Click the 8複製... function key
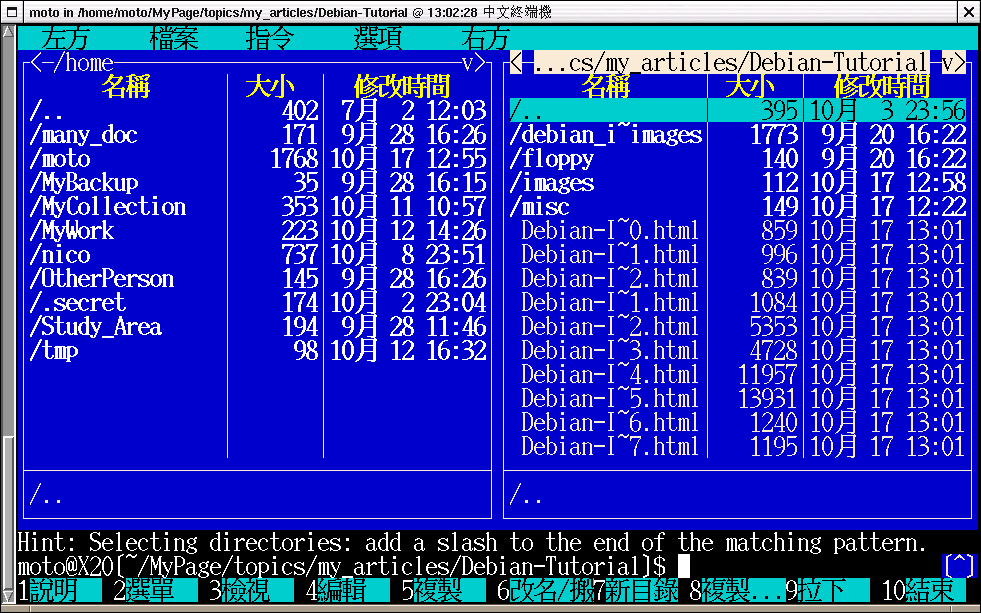The image size is (981, 613). pyautogui.click(x=737, y=590)
